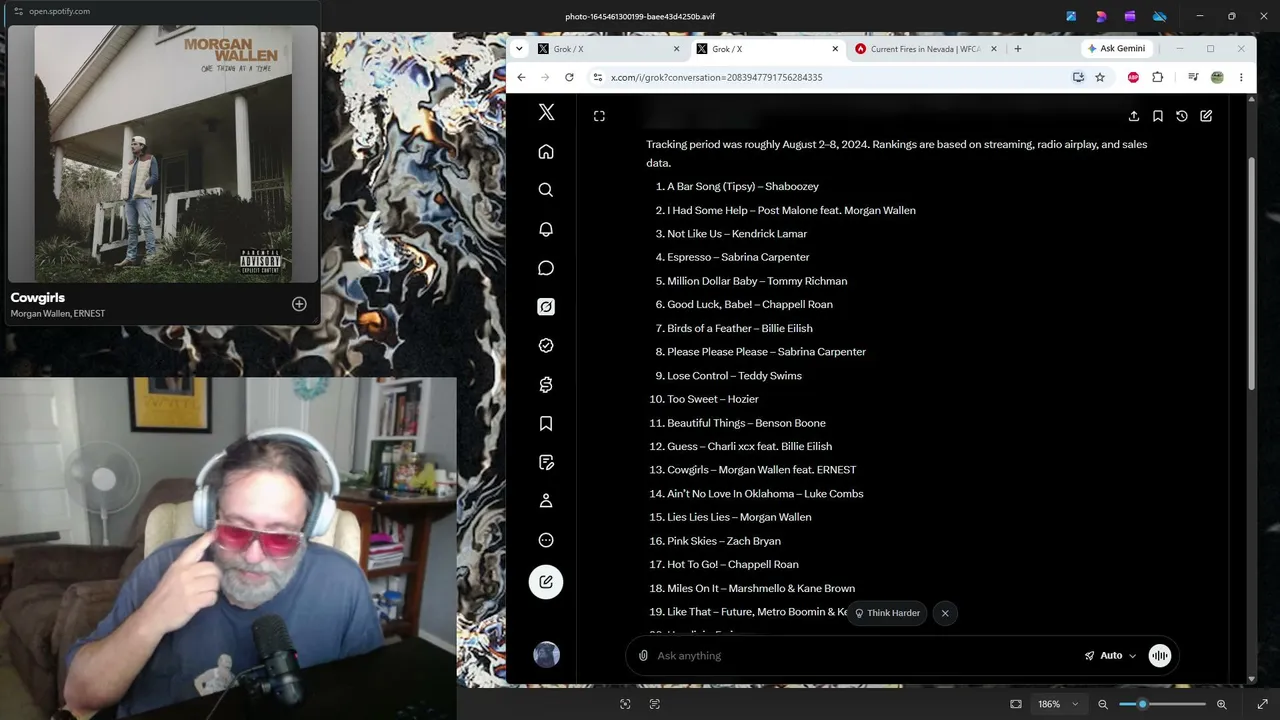Screen dimensions: 1280x720
Task: Open the AdBlock Plus extension
Action: click(1133, 77)
